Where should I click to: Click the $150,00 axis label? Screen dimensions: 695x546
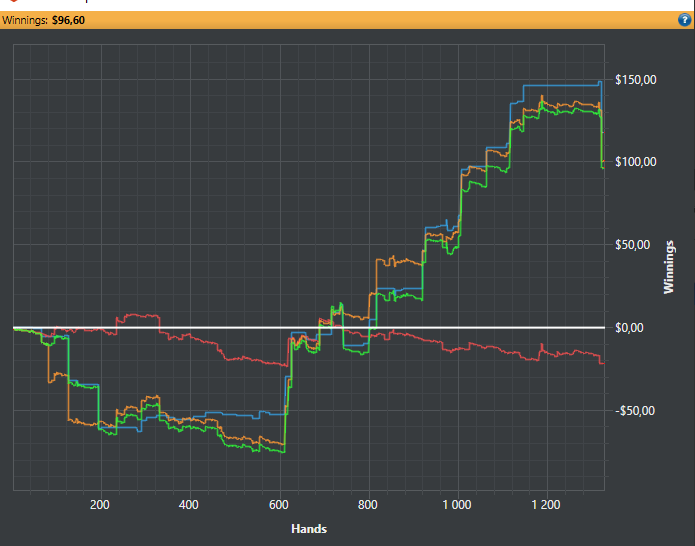(636, 80)
